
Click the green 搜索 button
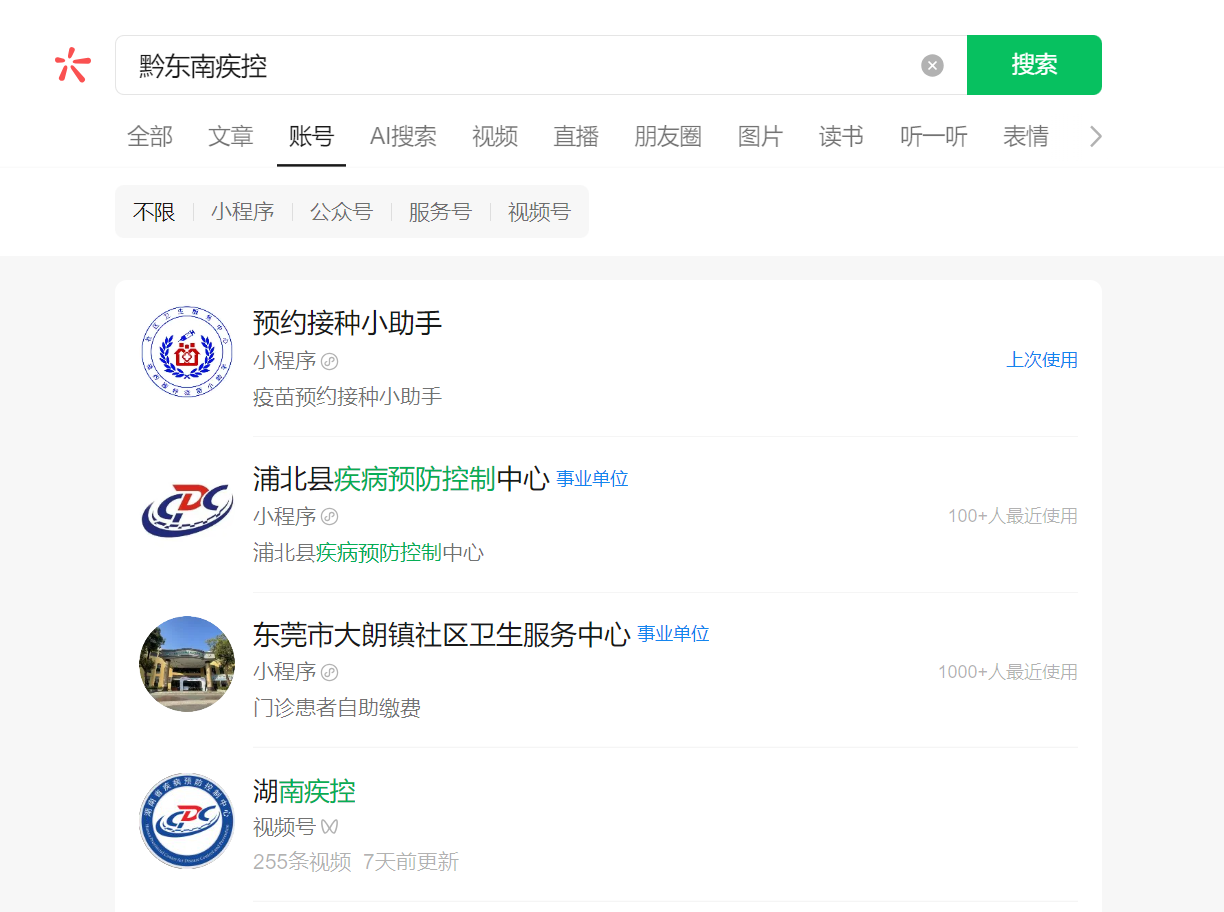[1034, 65]
